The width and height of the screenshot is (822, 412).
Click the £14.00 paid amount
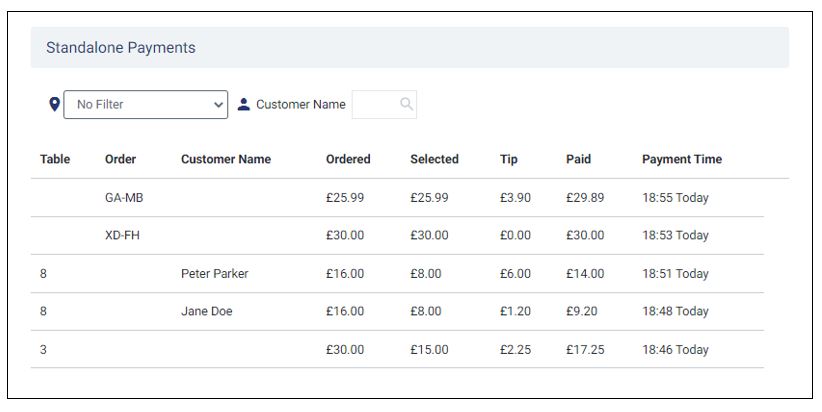[585, 274]
